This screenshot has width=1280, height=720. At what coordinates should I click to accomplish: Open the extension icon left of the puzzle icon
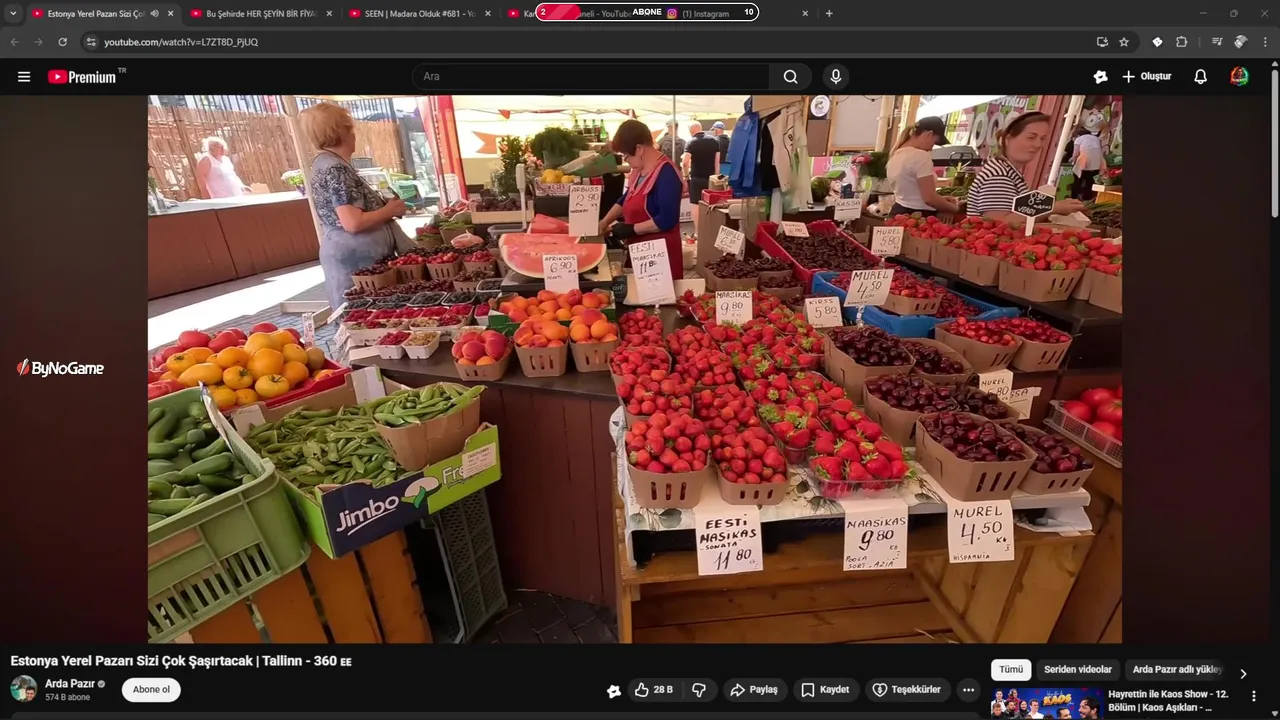1157,42
